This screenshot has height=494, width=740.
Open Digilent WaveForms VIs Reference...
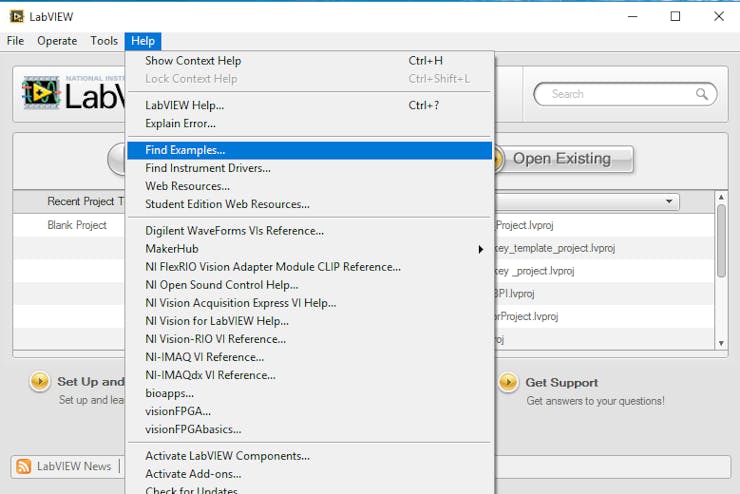click(x=309, y=231)
